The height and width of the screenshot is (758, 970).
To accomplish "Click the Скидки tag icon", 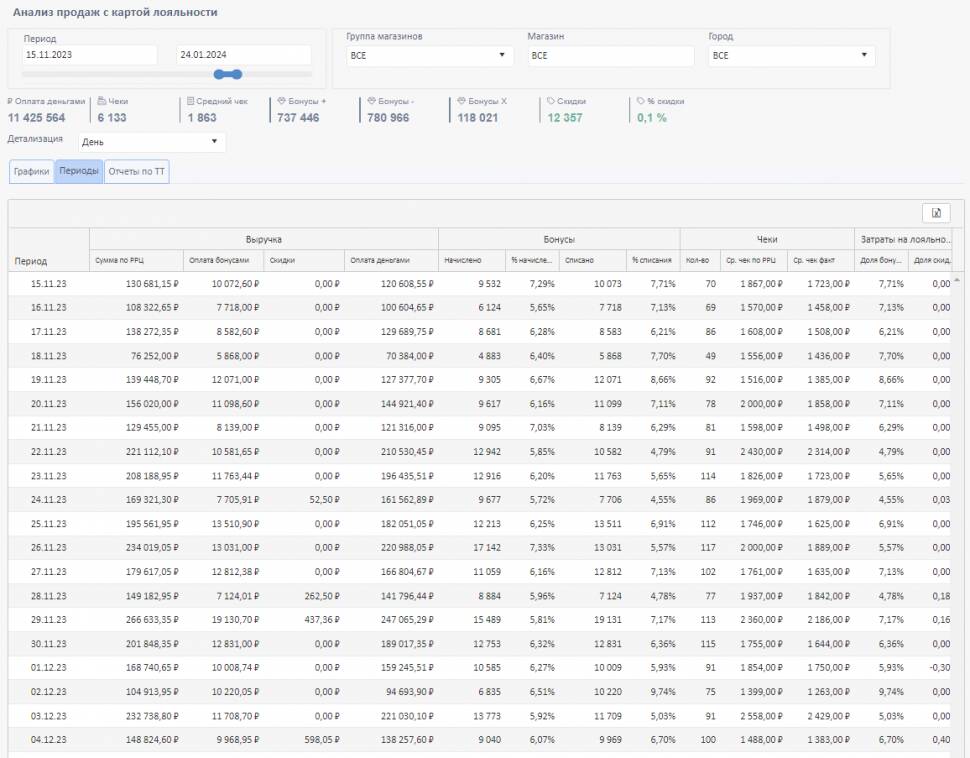I will 551,101.
